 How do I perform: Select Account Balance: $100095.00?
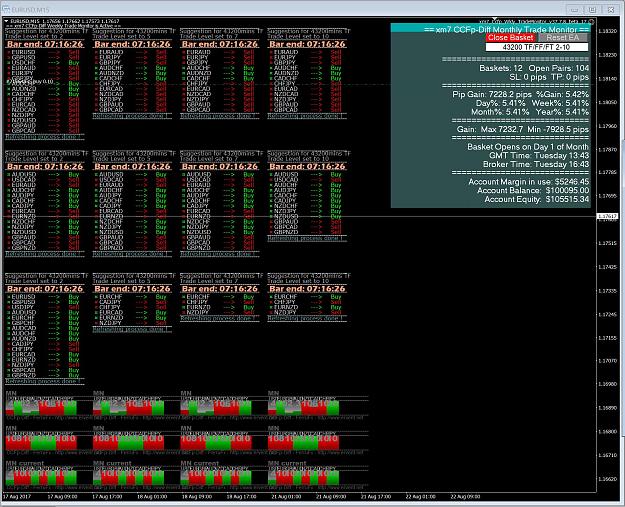(x=533, y=191)
